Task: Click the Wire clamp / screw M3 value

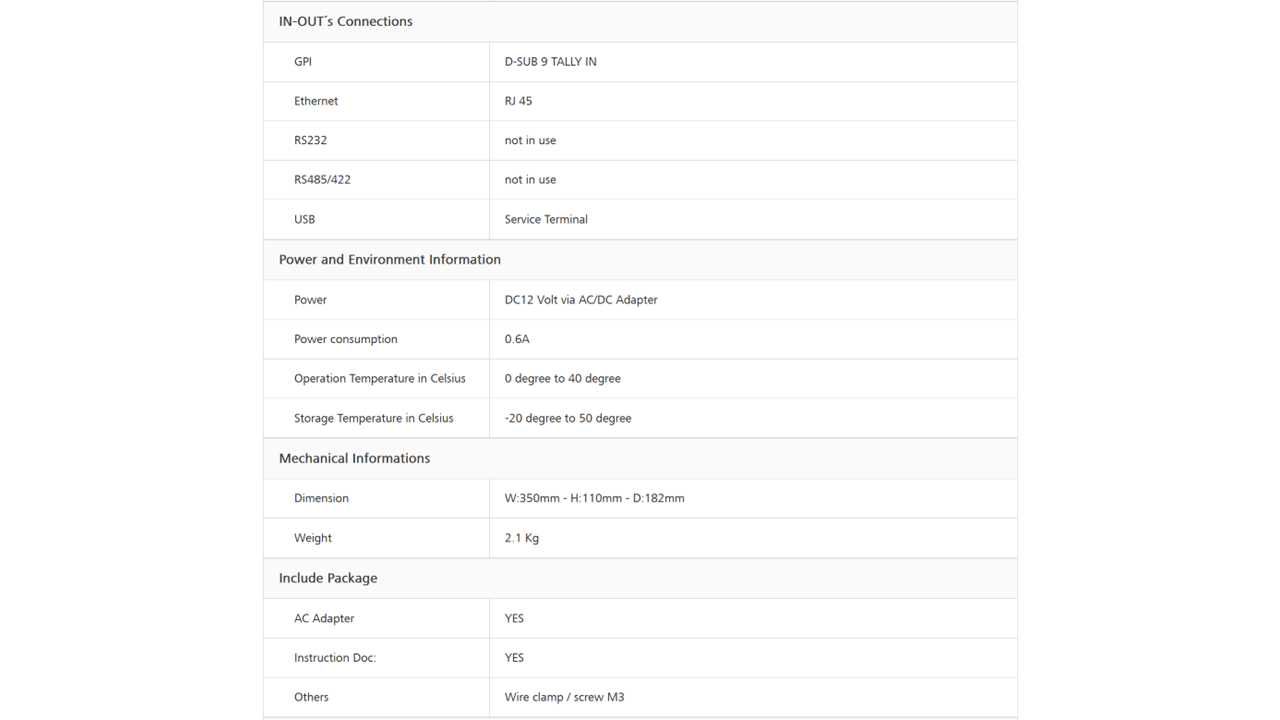Action: [564, 697]
